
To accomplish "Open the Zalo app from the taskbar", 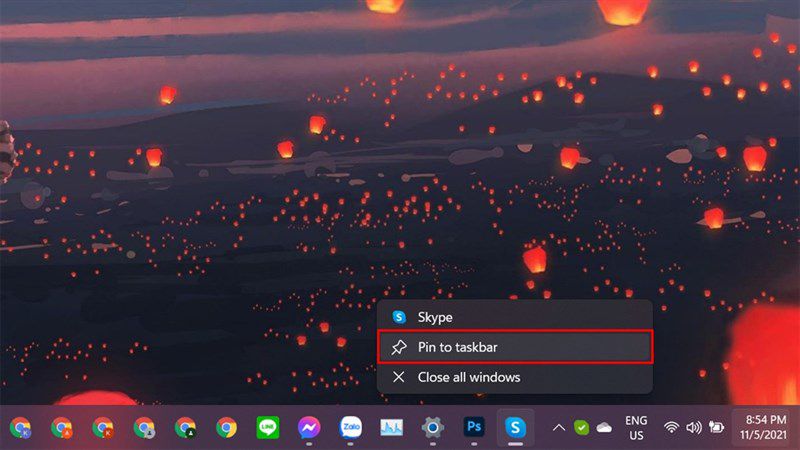I will pyautogui.click(x=351, y=428).
